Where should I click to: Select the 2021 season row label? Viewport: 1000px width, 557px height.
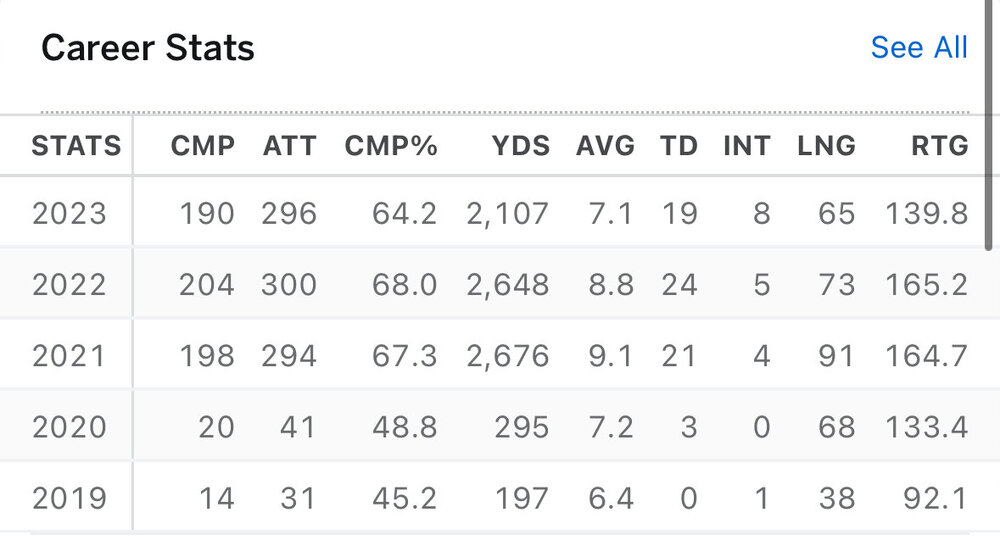point(69,356)
